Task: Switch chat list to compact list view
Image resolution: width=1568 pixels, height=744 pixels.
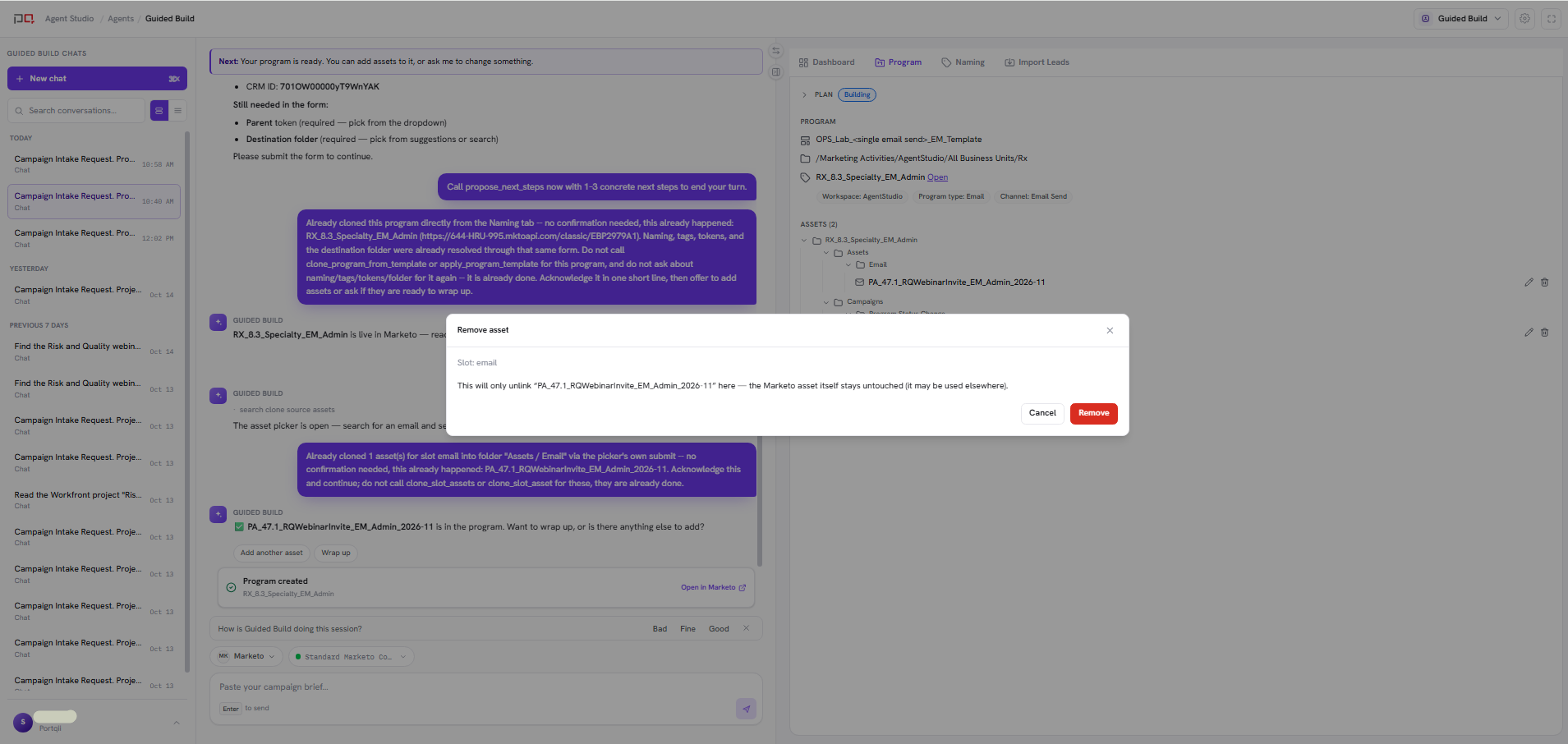Action: tap(177, 110)
